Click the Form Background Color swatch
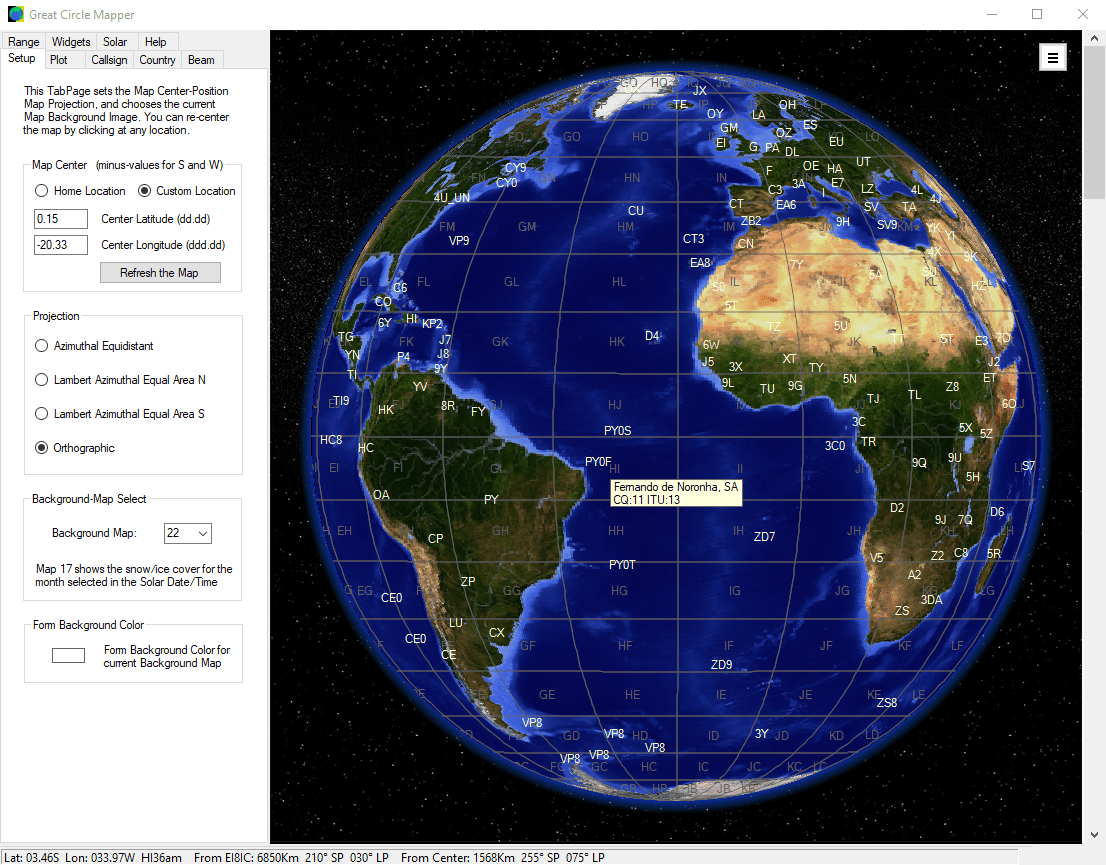The height and width of the screenshot is (865, 1106). click(x=67, y=655)
